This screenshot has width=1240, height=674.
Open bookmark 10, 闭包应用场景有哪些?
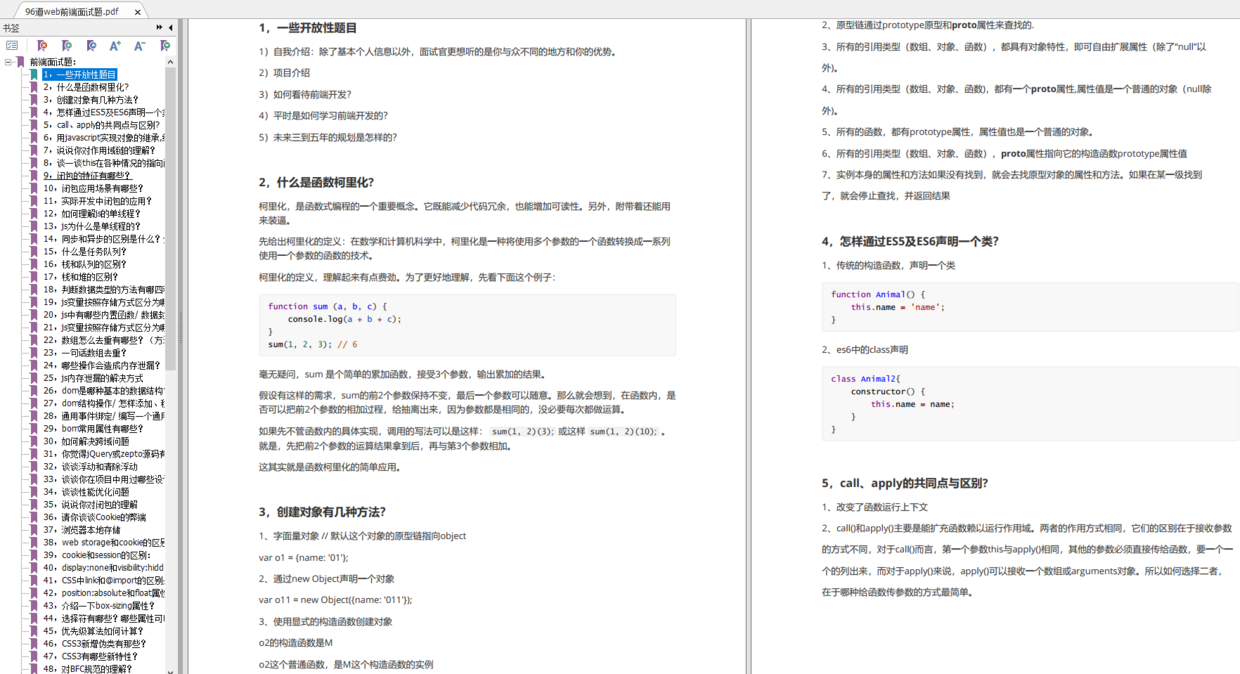pyautogui.click(x=92, y=189)
